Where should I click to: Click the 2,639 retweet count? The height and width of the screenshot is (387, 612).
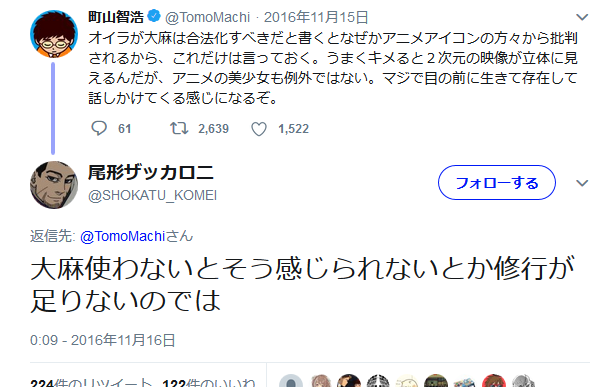click(x=213, y=129)
